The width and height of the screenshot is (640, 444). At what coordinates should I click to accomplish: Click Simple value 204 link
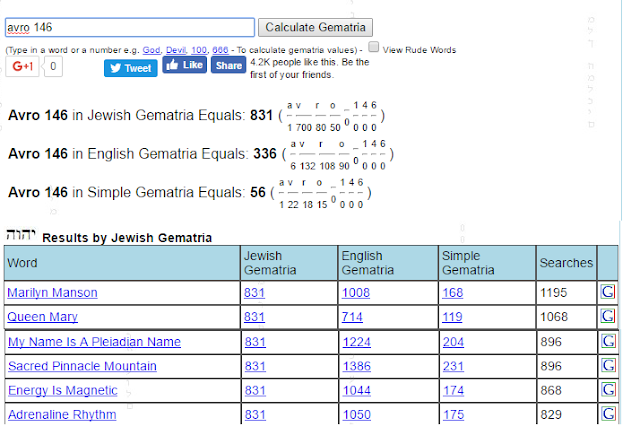click(x=453, y=342)
